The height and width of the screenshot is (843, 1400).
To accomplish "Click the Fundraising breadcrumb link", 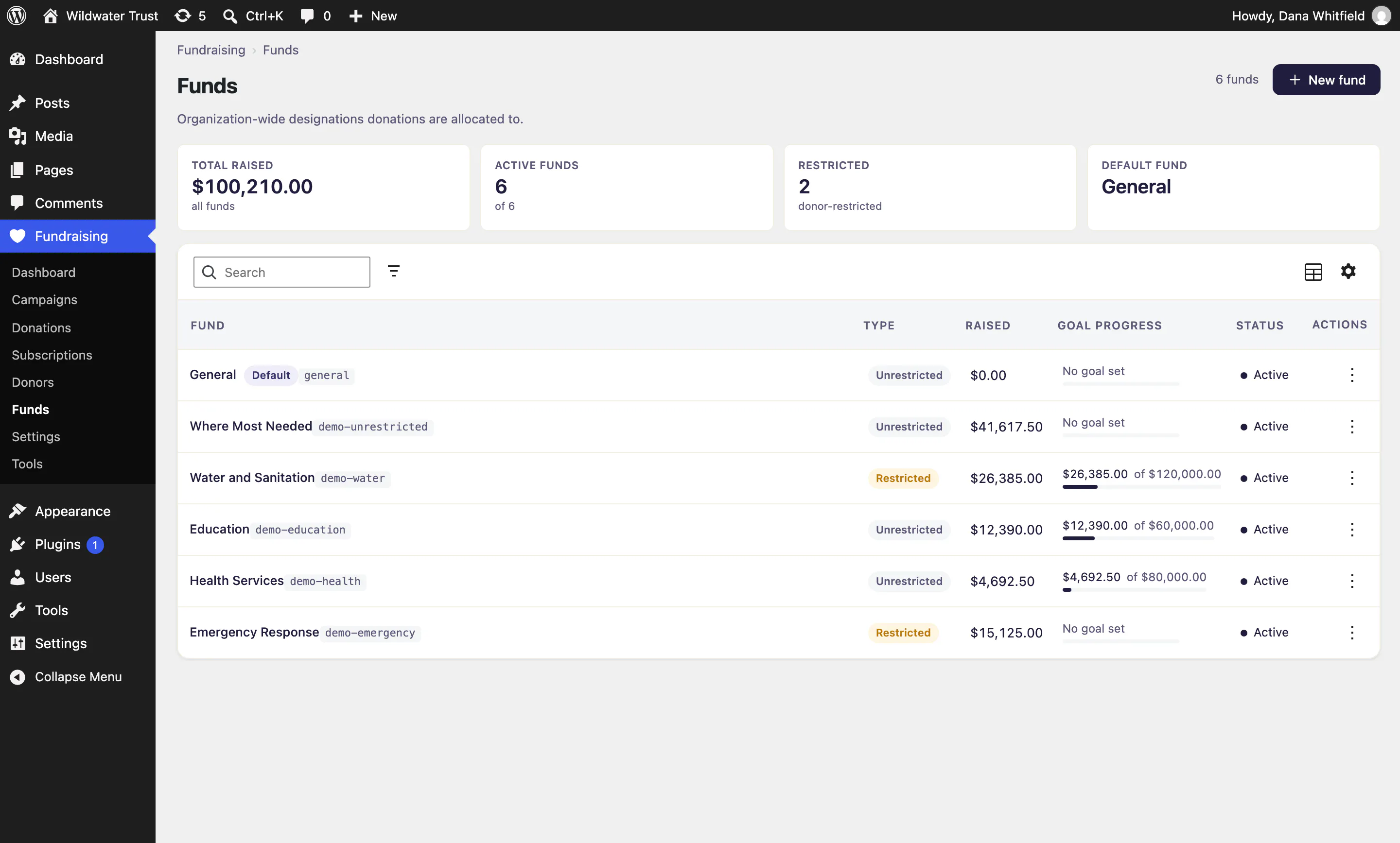I will pos(211,50).
